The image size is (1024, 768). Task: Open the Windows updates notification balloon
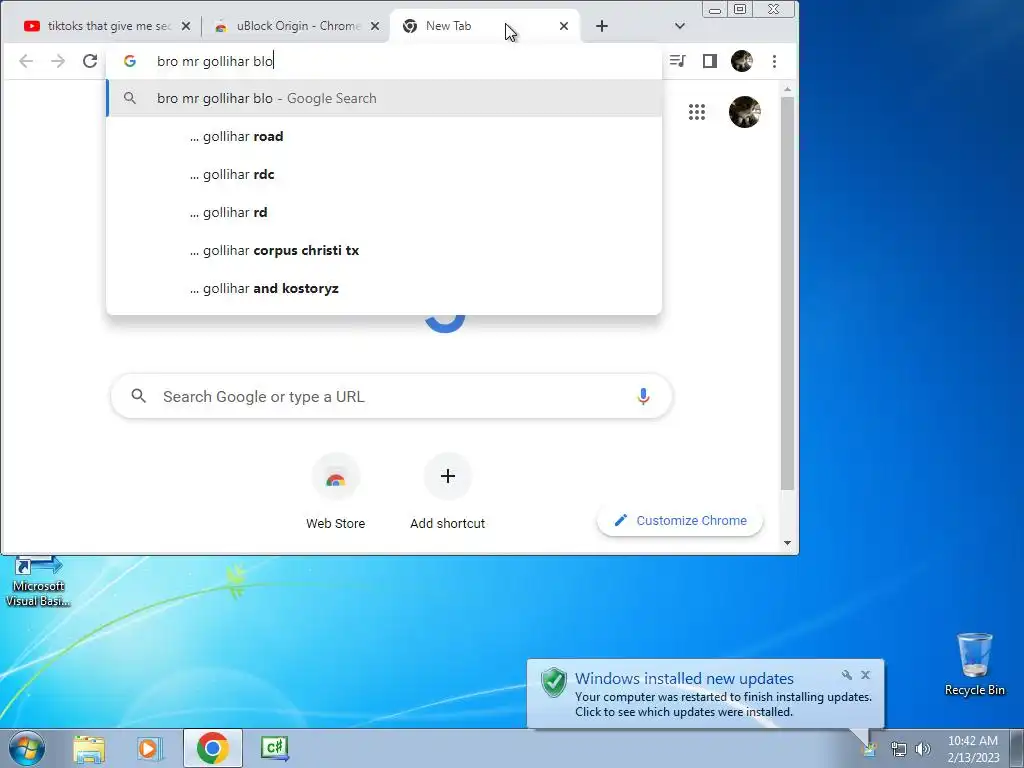click(705, 694)
